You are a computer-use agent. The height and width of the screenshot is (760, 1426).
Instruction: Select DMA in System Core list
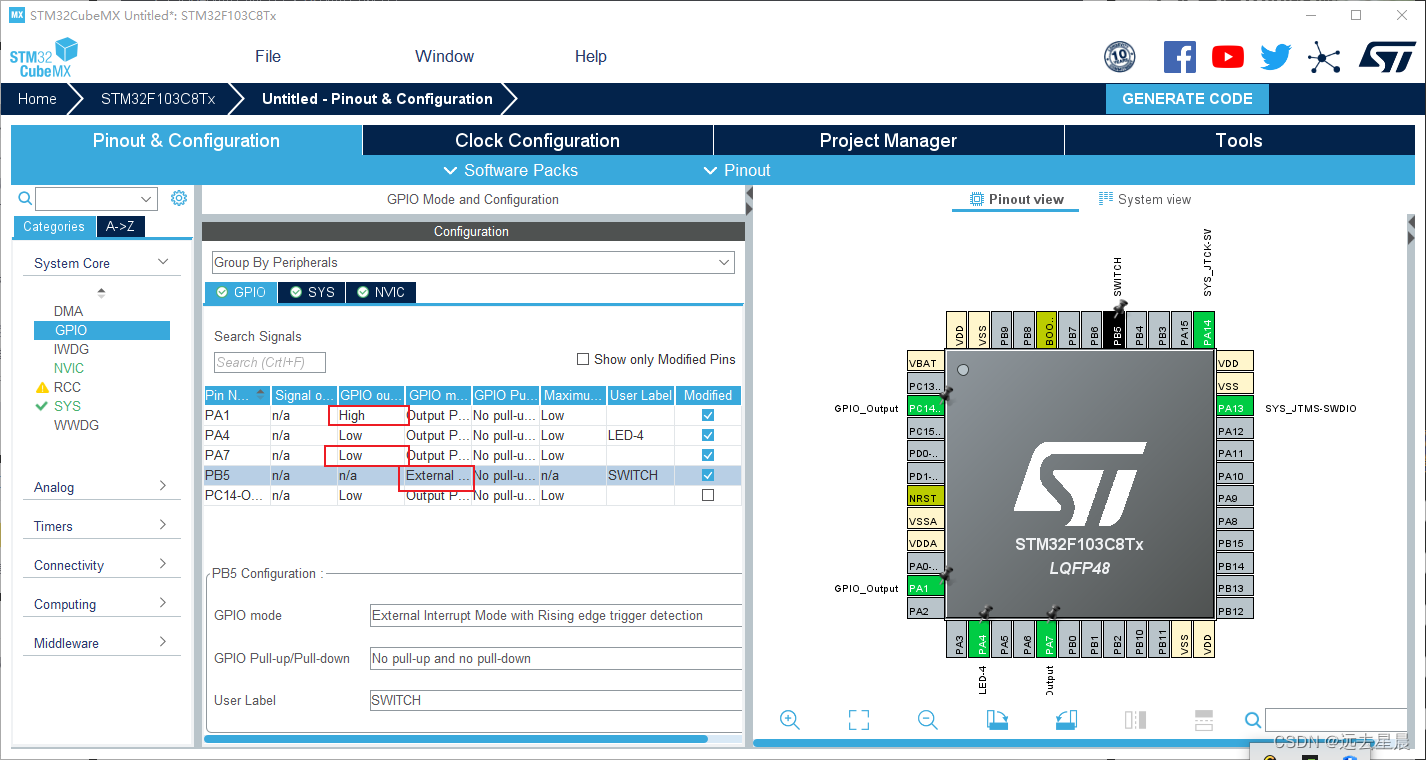click(68, 311)
